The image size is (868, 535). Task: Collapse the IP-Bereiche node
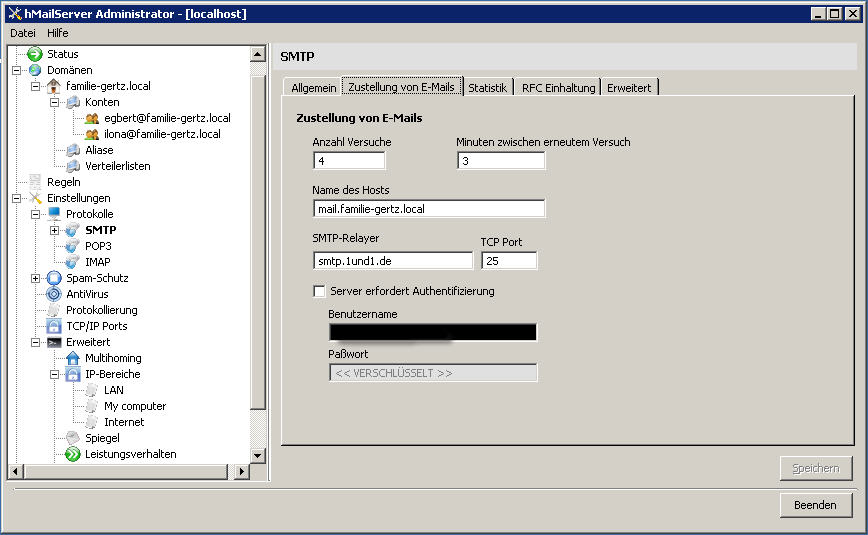(x=54, y=375)
